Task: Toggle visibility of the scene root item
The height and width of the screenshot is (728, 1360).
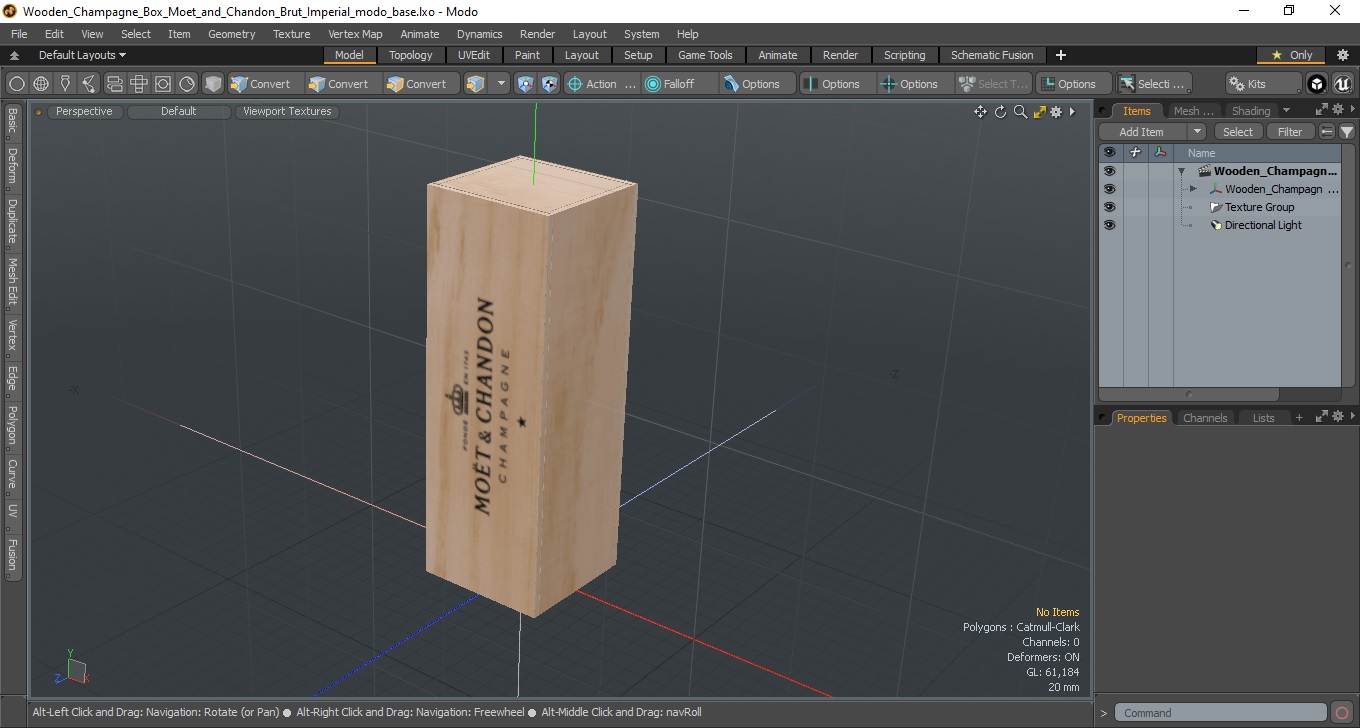Action: pos(1109,171)
